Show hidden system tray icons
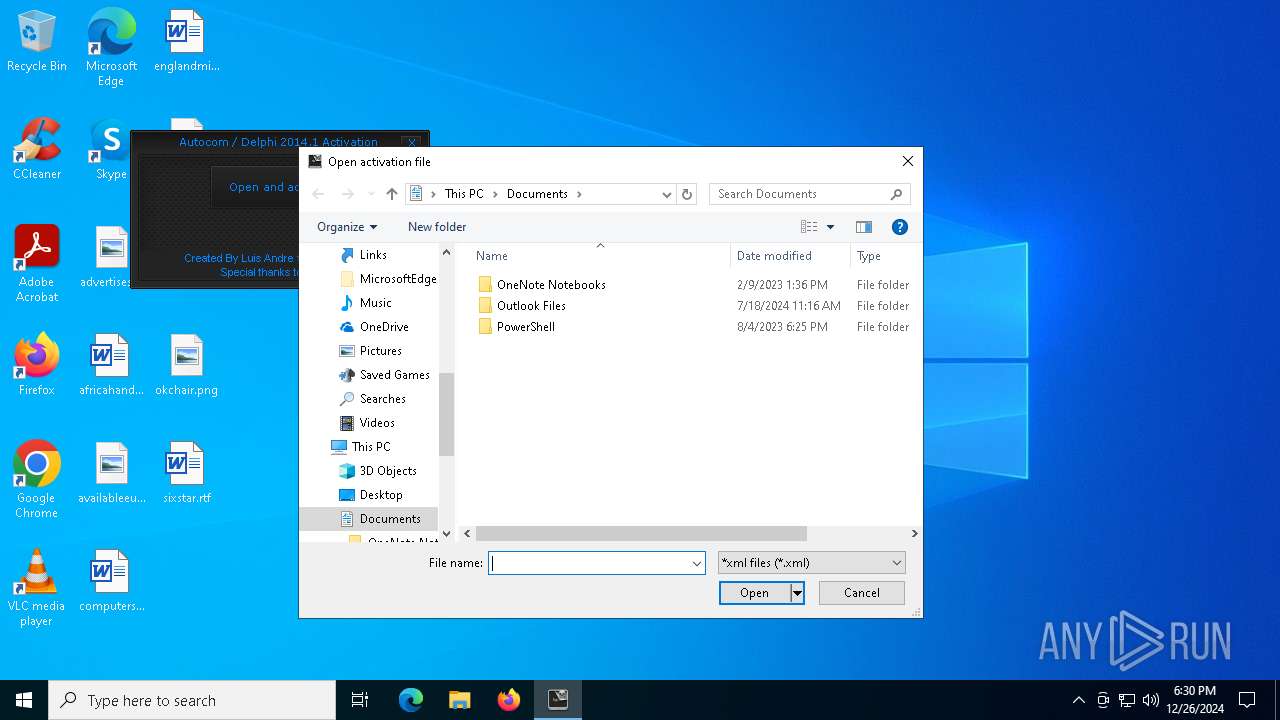The width and height of the screenshot is (1280, 720). coord(1078,700)
